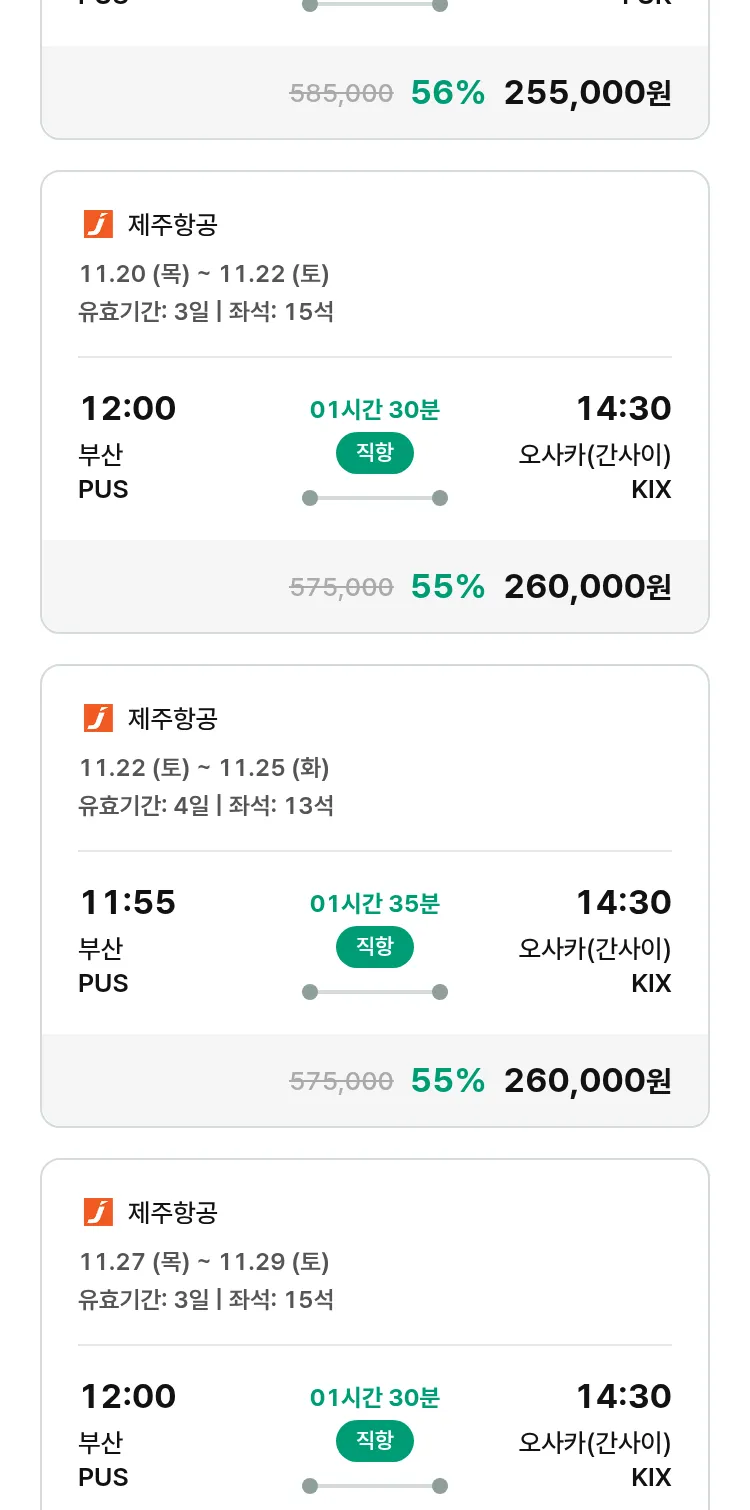Click the 11:55 departure time
The image size is (750, 1510).
(x=128, y=903)
